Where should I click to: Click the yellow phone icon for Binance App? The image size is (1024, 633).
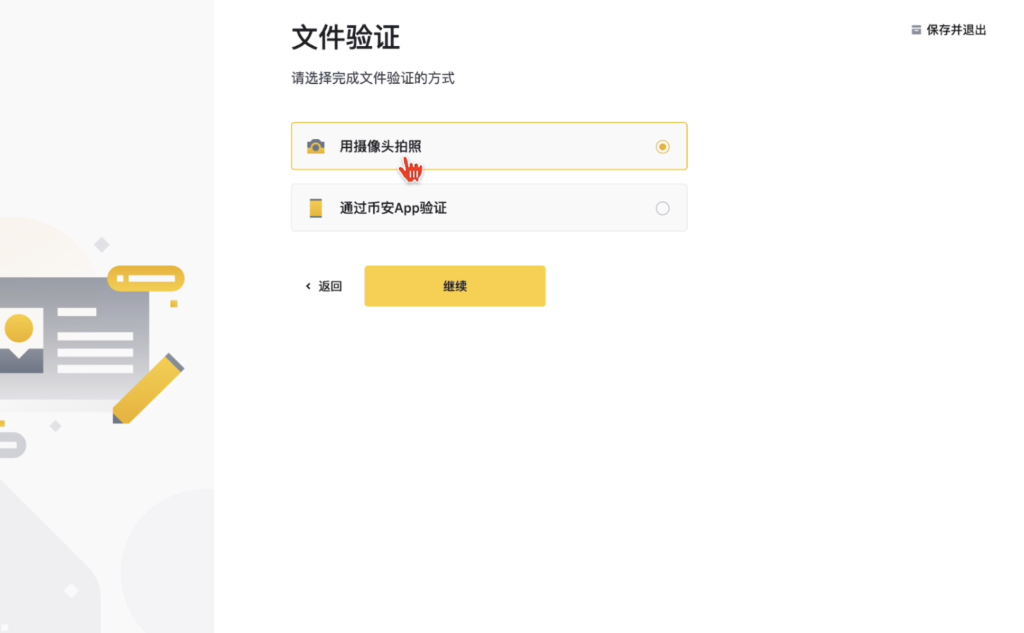tap(316, 208)
